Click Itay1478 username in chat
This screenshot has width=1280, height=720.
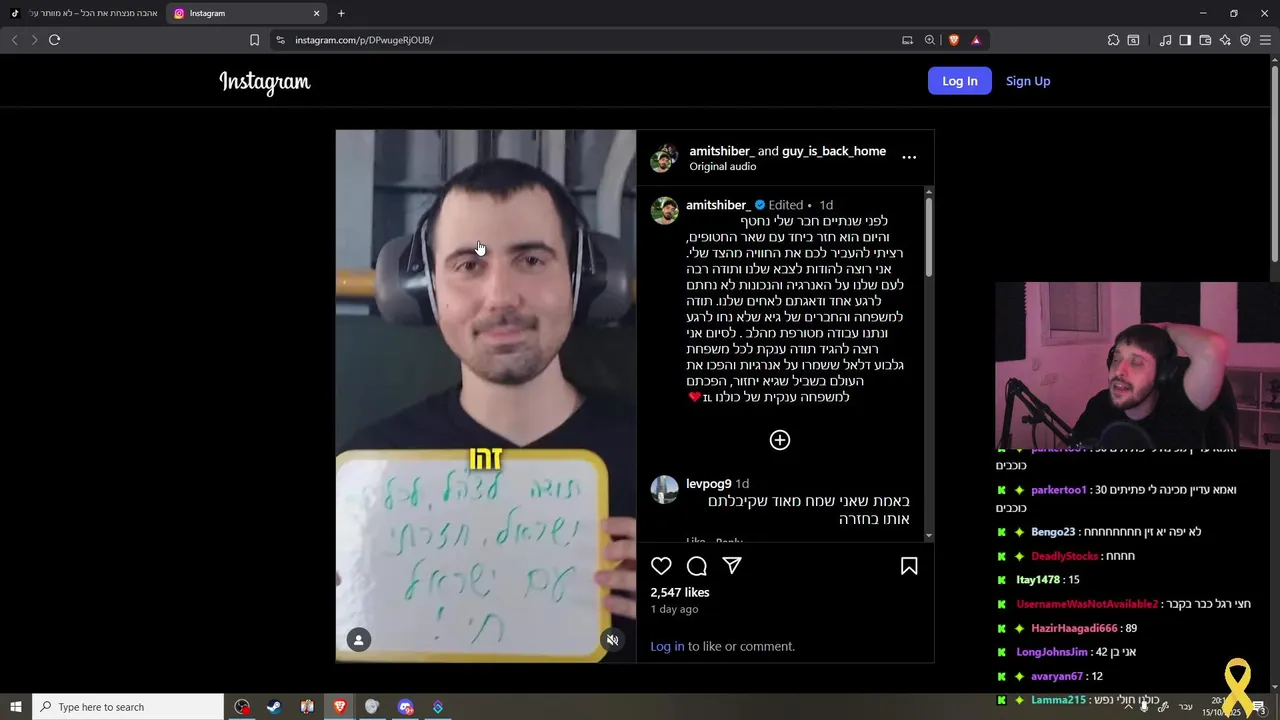[x=1038, y=580]
